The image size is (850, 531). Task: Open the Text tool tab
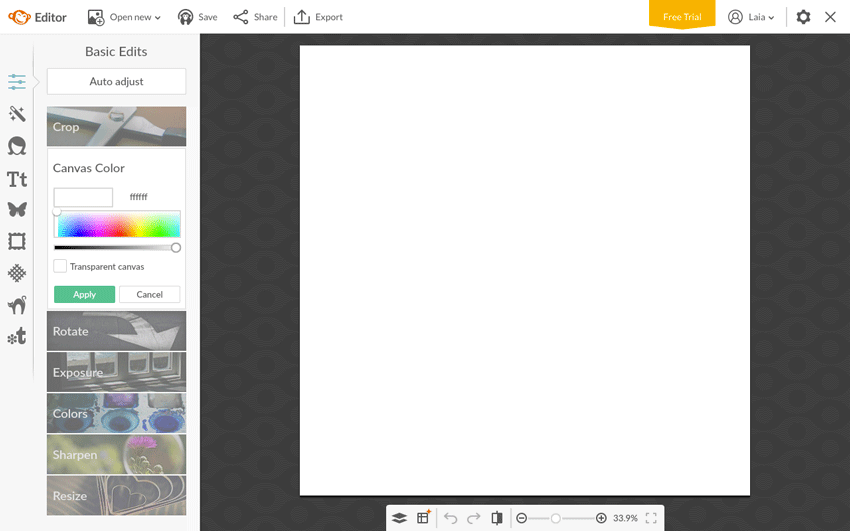point(17,179)
